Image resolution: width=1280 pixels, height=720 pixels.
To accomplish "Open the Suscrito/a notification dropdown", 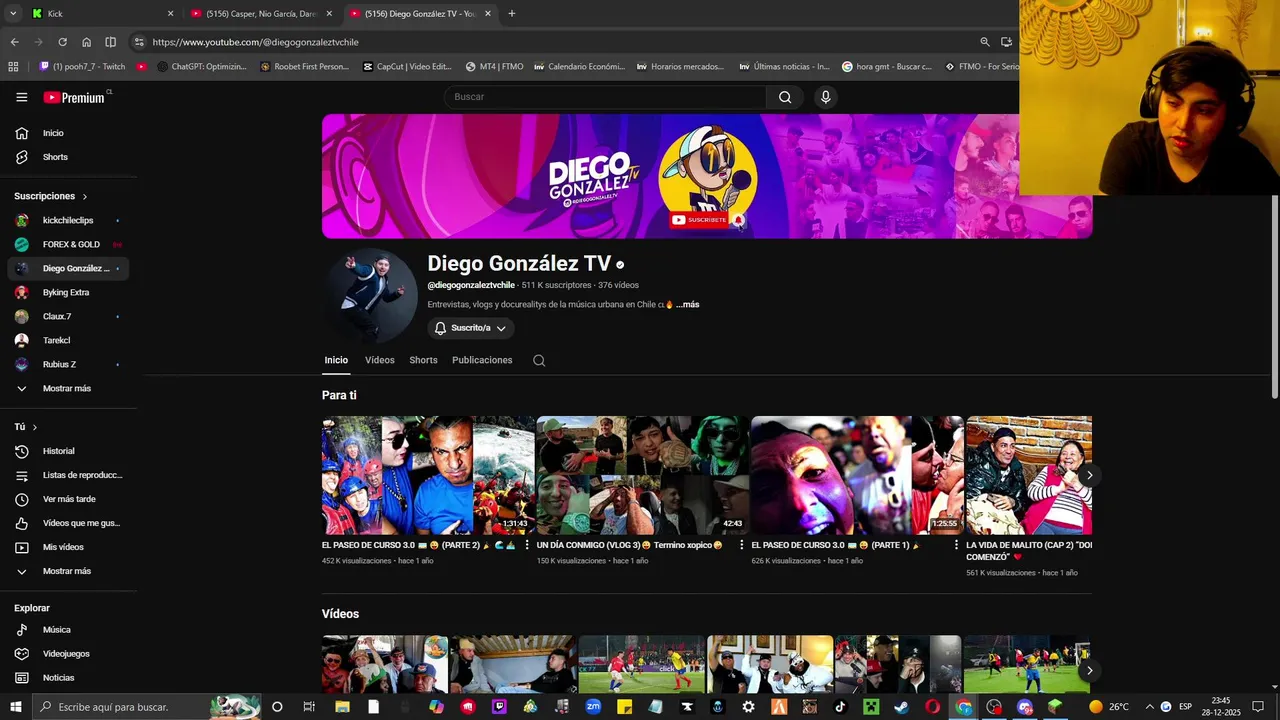I will pyautogui.click(x=471, y=328).
